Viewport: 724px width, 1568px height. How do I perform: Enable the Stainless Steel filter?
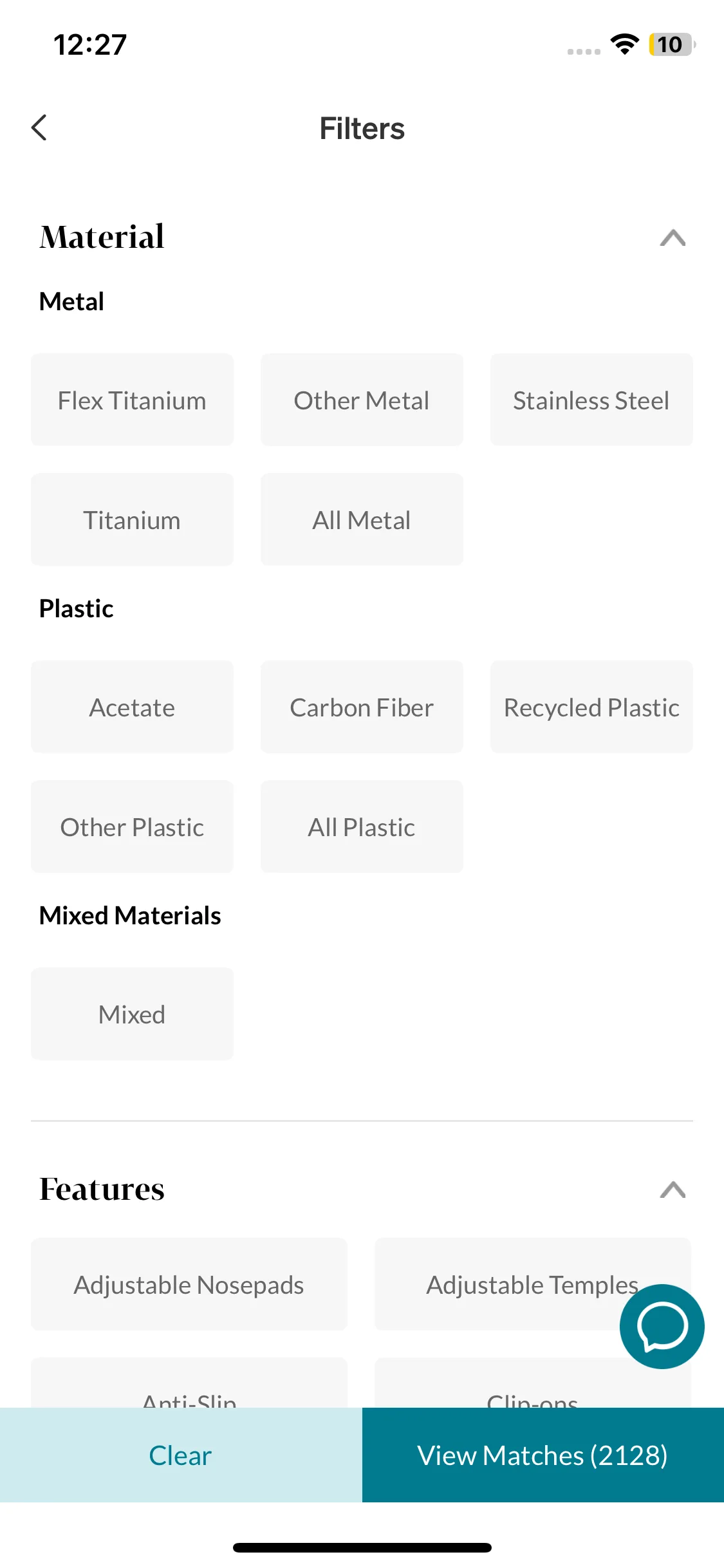tap(591, 400)
